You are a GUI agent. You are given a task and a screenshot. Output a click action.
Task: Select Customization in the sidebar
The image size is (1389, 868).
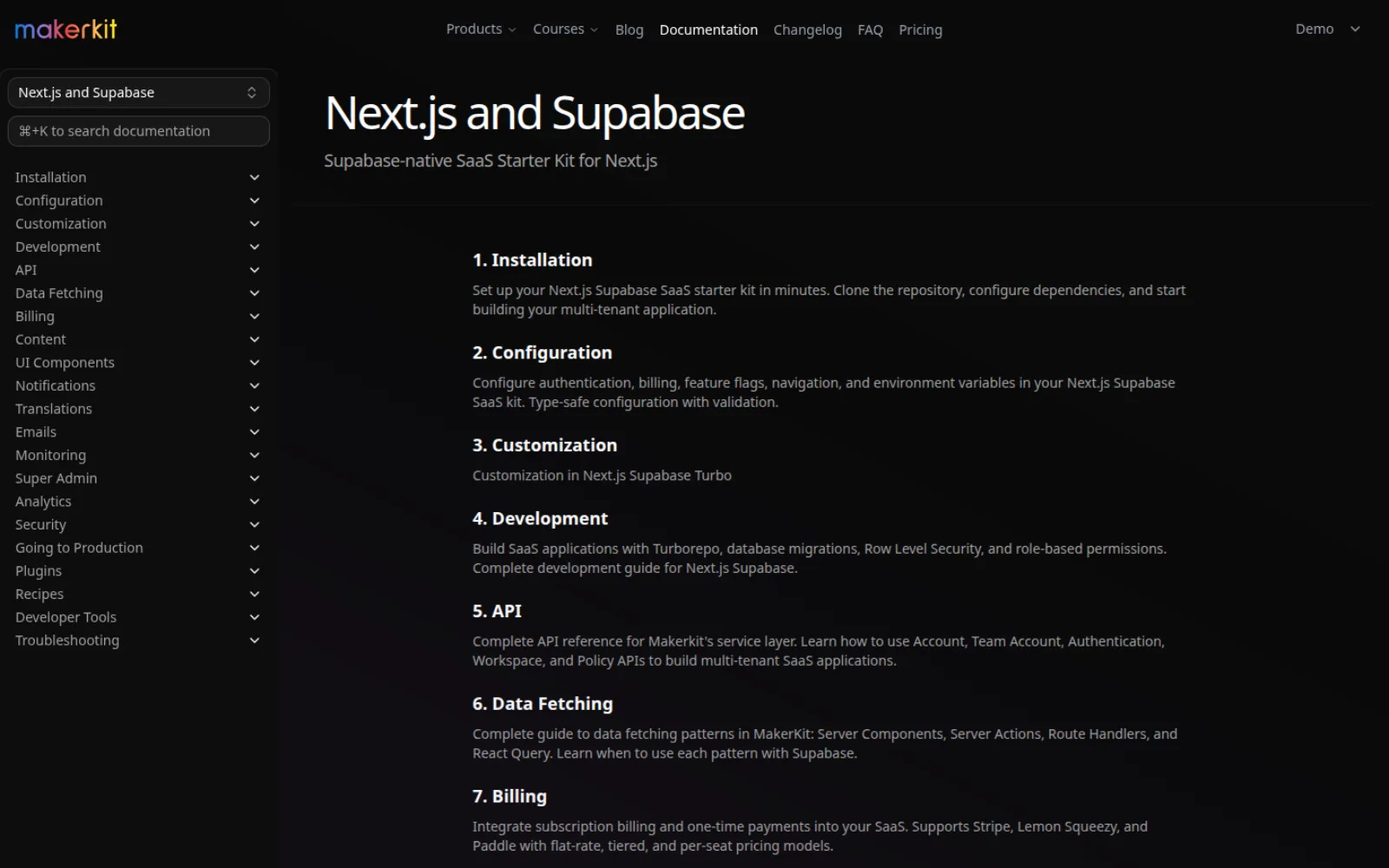coord(61,224)
